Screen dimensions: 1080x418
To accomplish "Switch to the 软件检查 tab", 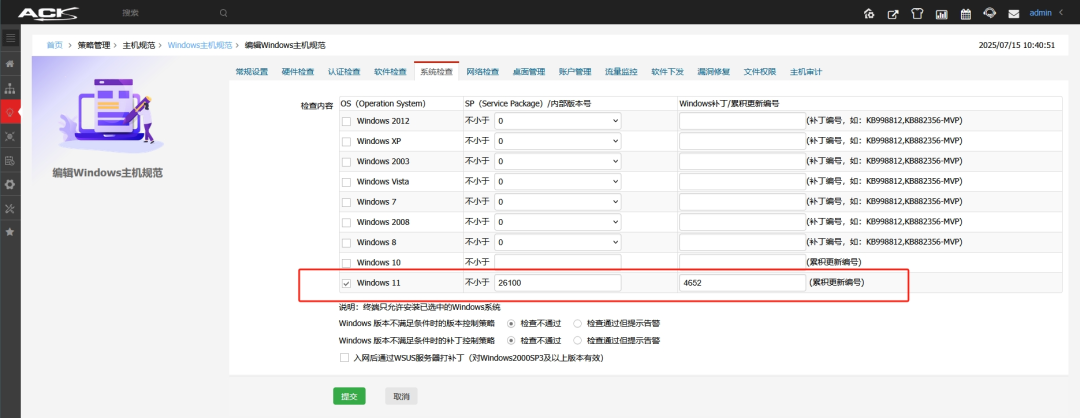I will pyautogui.click(x=390, y=72).
